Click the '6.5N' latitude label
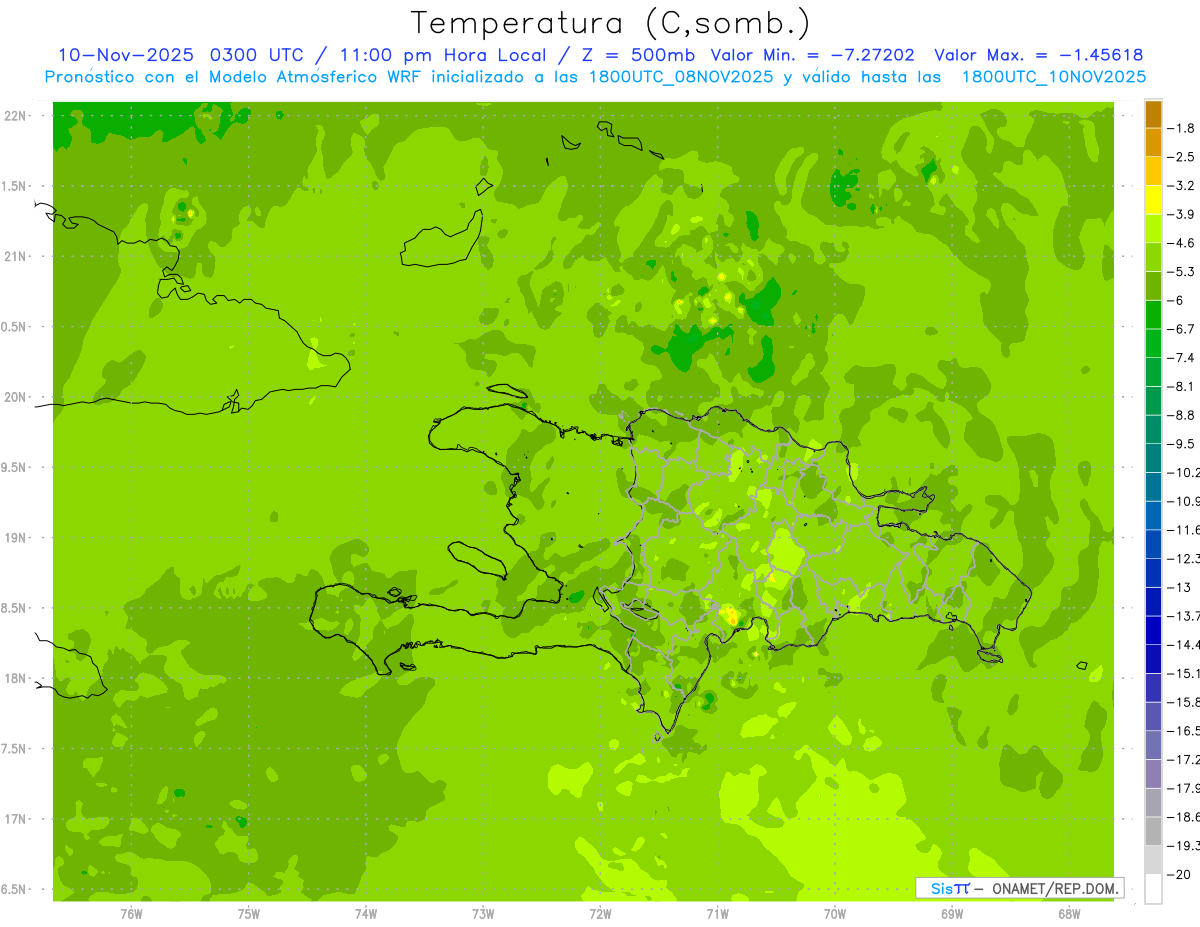The width and height of the screenshot is (1200, 927). (14, 889)
